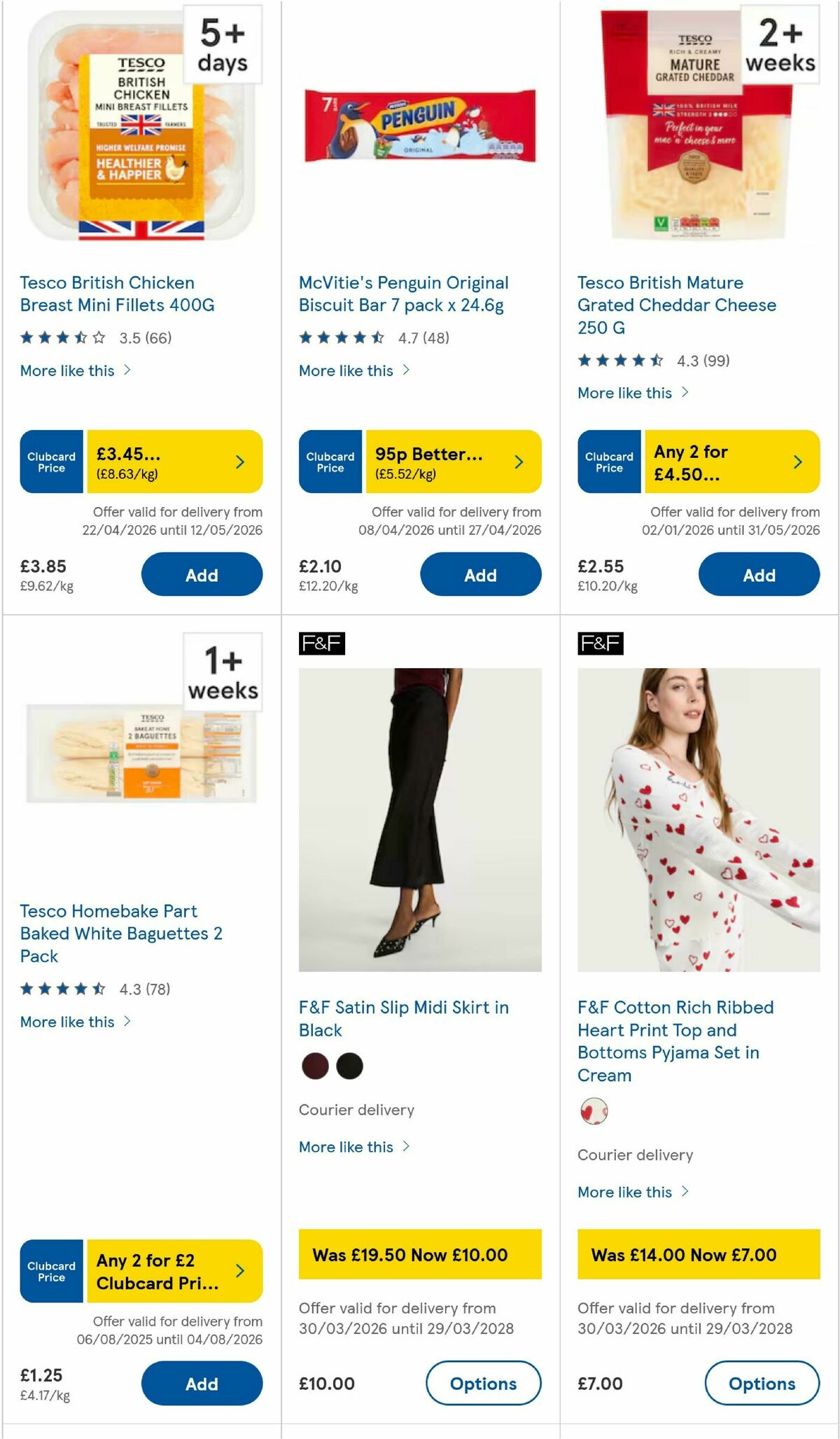Click the Clubcard Price badge on chicken fillets

[51, 461]
